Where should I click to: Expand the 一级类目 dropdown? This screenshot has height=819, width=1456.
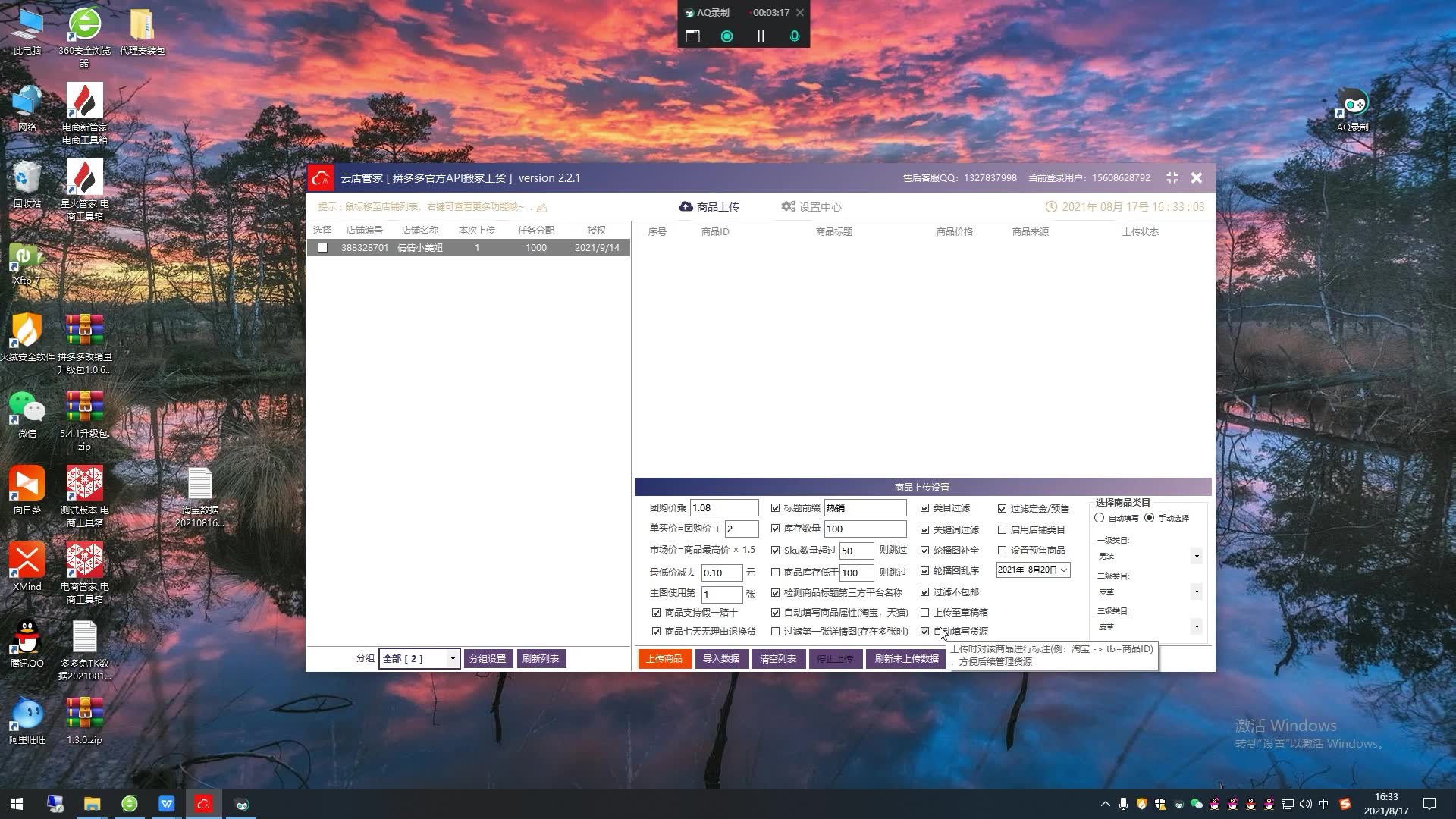(1197, 556)
